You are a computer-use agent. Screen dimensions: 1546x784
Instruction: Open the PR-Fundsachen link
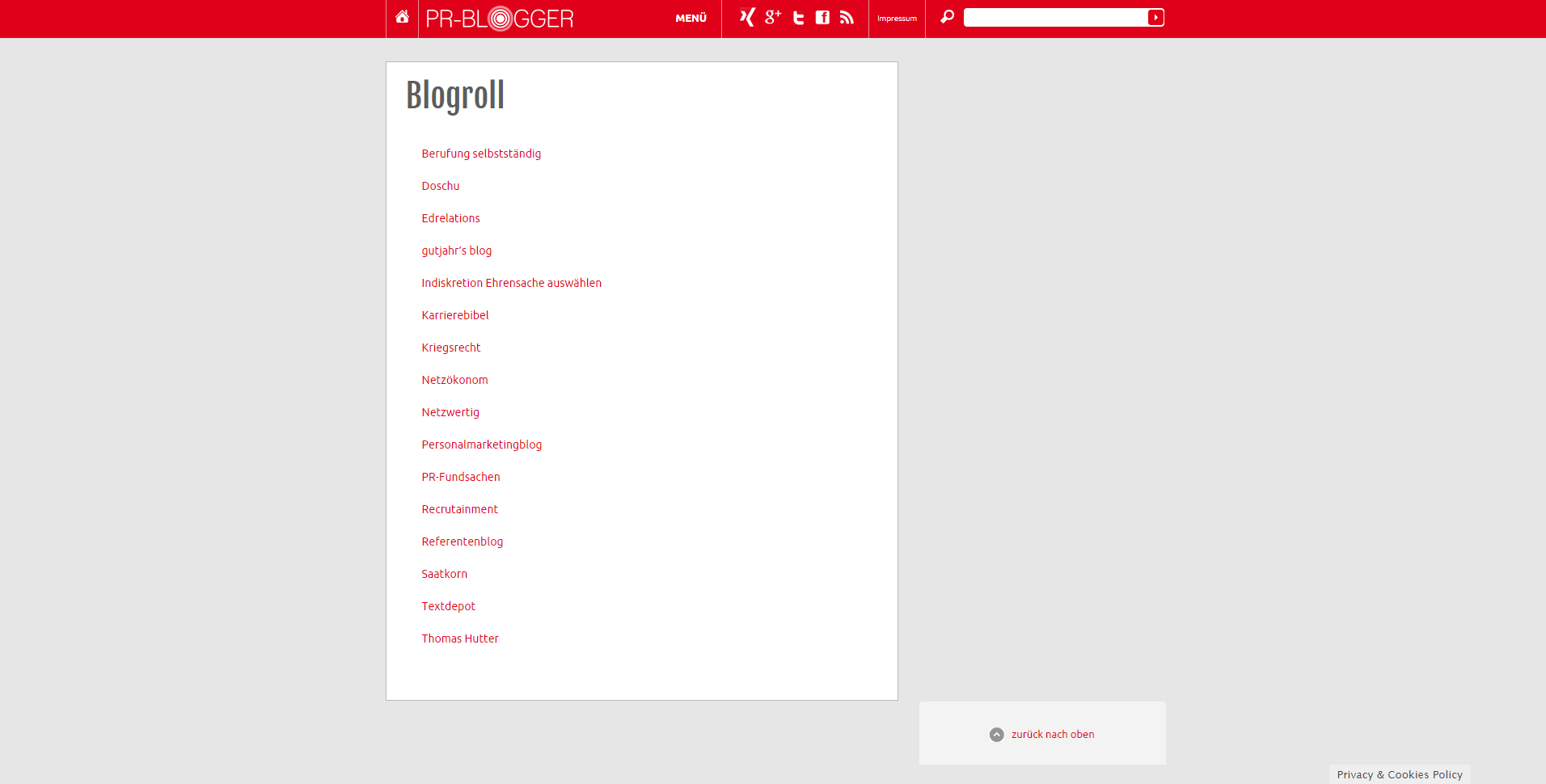[x=461, y=477]
